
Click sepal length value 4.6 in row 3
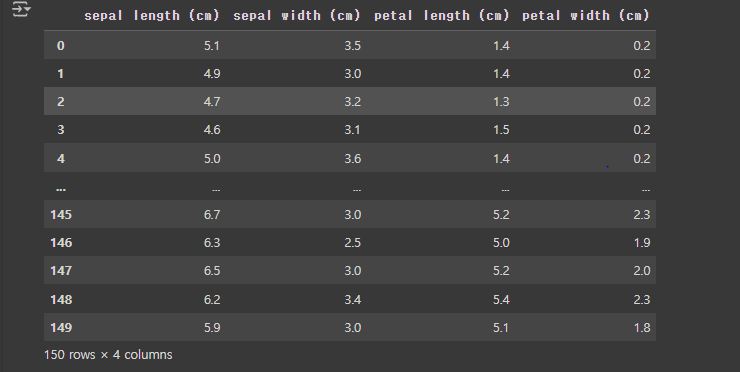click(212, 130)
